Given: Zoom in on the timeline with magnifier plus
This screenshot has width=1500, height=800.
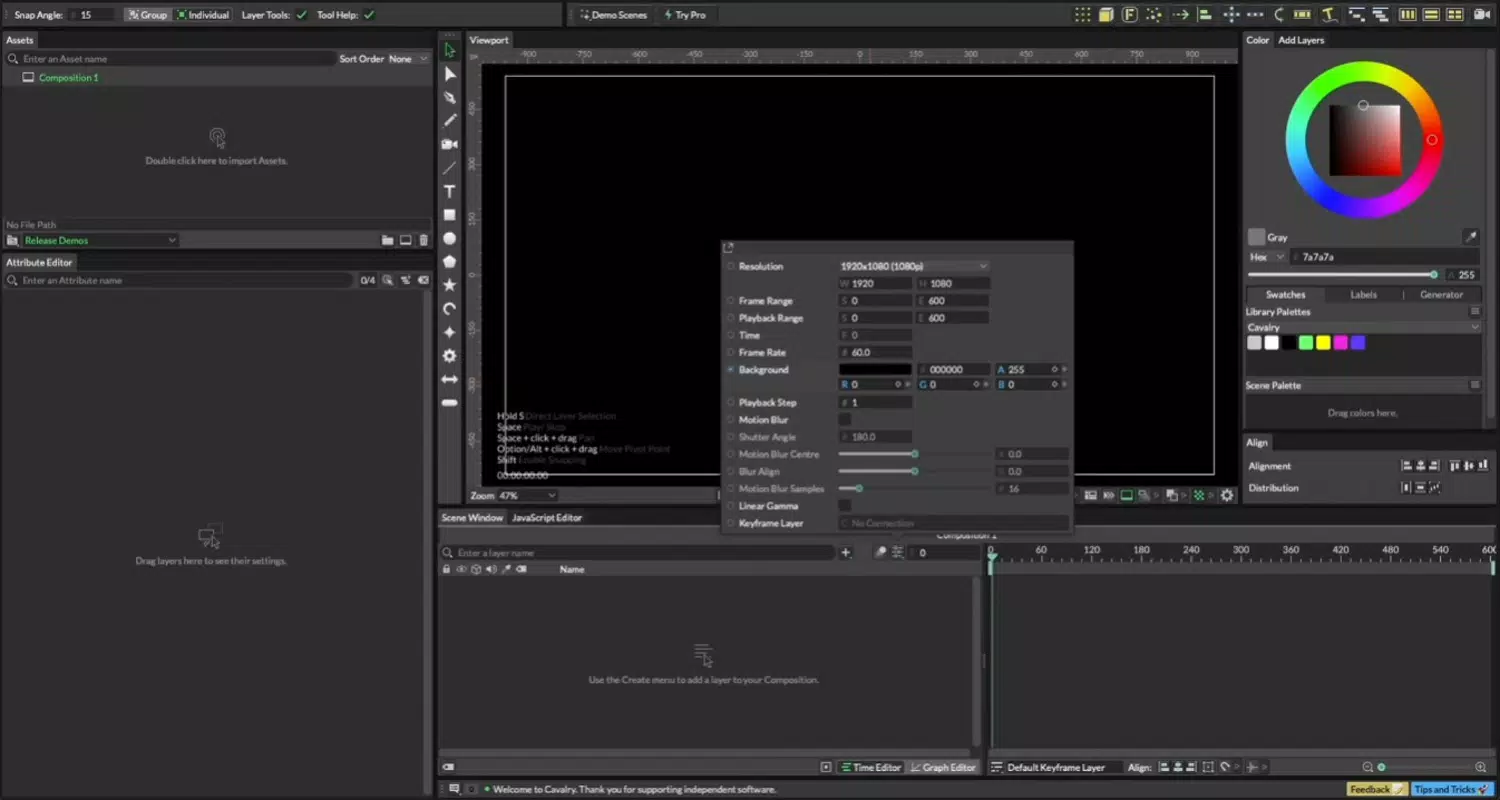Looking at the screenshot, I should [x=1481, y=767].
